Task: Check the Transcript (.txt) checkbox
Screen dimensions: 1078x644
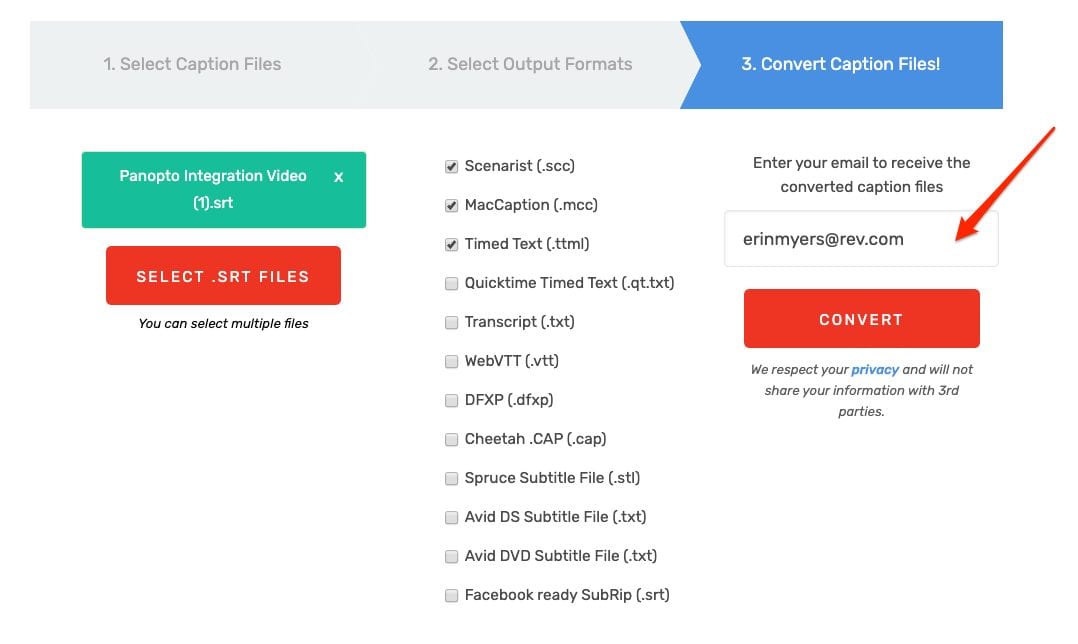Action: [x=452, y=323]
